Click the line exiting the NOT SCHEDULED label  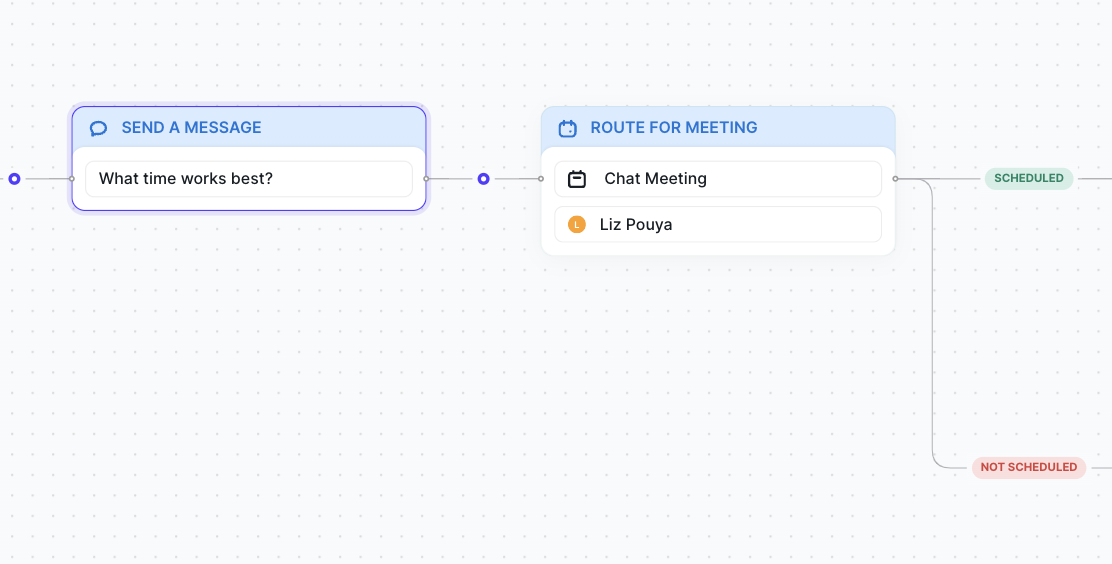[1099, 467]
